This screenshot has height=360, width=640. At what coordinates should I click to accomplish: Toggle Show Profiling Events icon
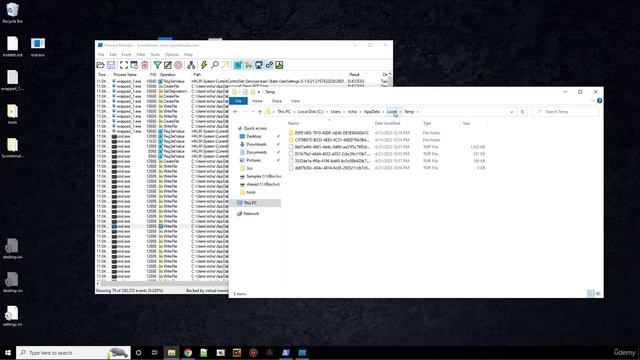pyautogui.click(x=279, y=65)
